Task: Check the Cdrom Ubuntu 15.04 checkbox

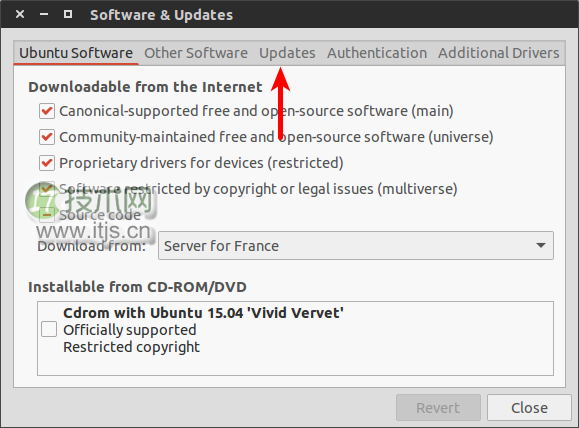Action: [x=49, y=329]
